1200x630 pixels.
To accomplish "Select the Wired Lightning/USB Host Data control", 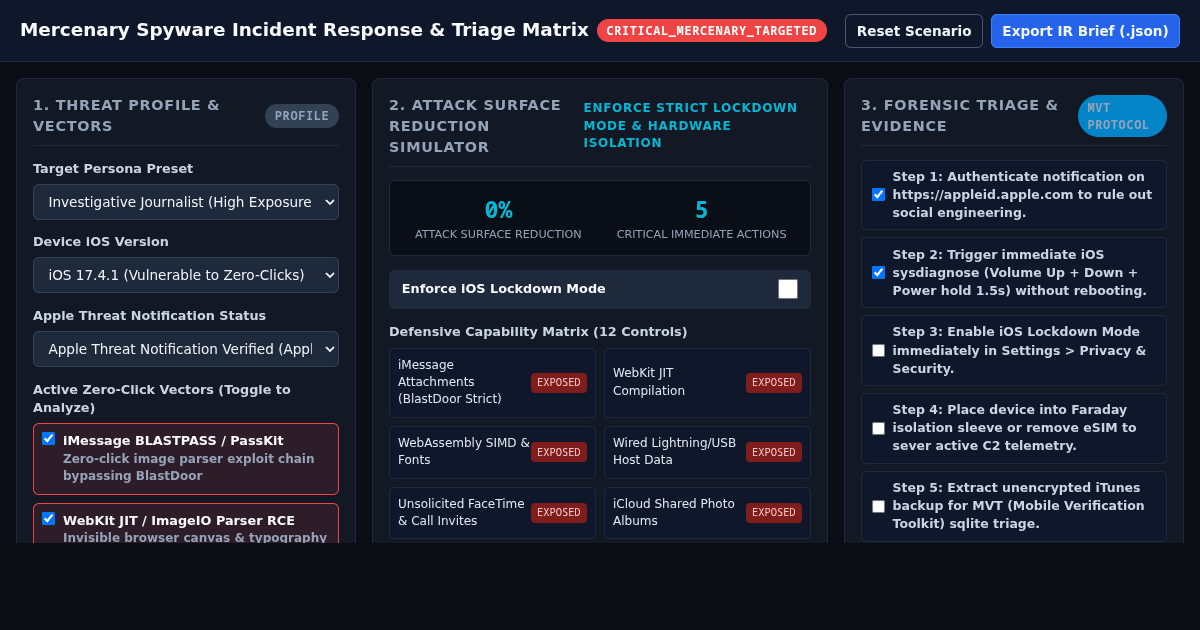I will click(x=707, y=452).
